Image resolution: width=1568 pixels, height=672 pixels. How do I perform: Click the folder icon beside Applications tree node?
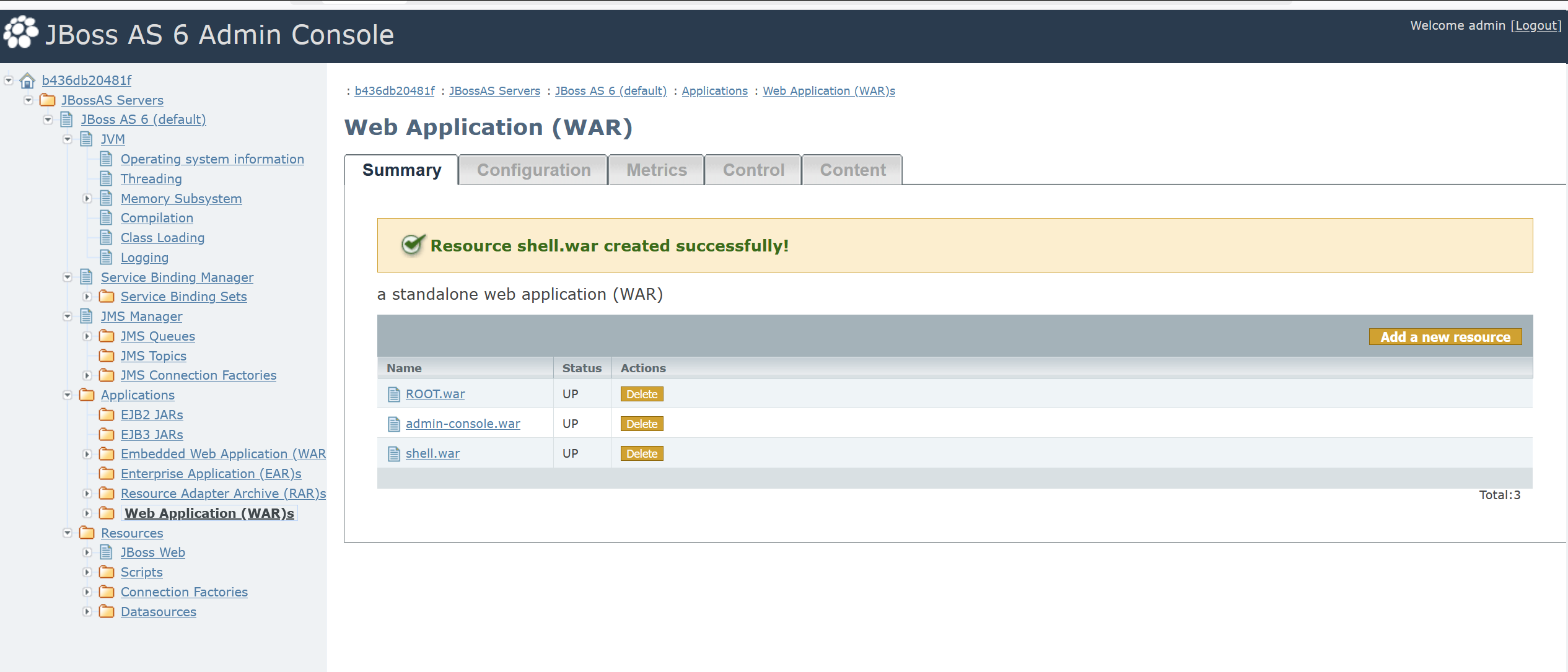click(x=87, y=395)
